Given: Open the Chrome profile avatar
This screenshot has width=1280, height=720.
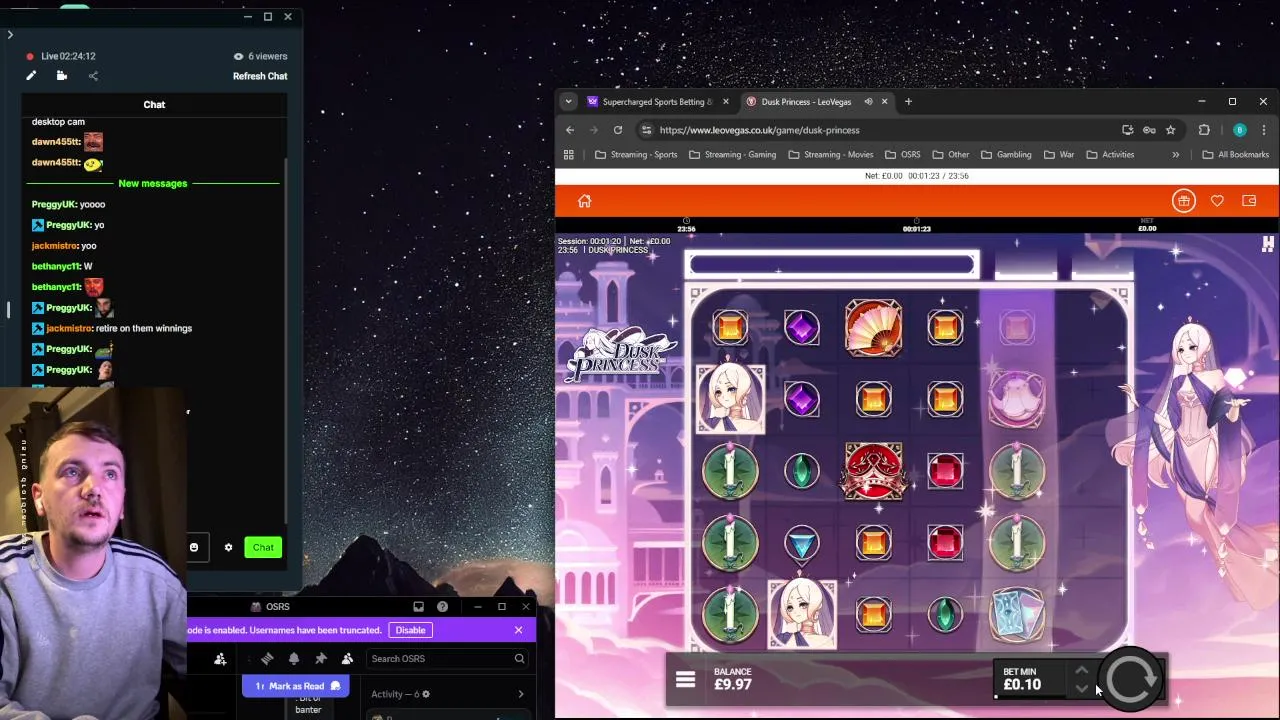Looking at the screenshot, I should pyautogui.click(x=1240, y=130).
